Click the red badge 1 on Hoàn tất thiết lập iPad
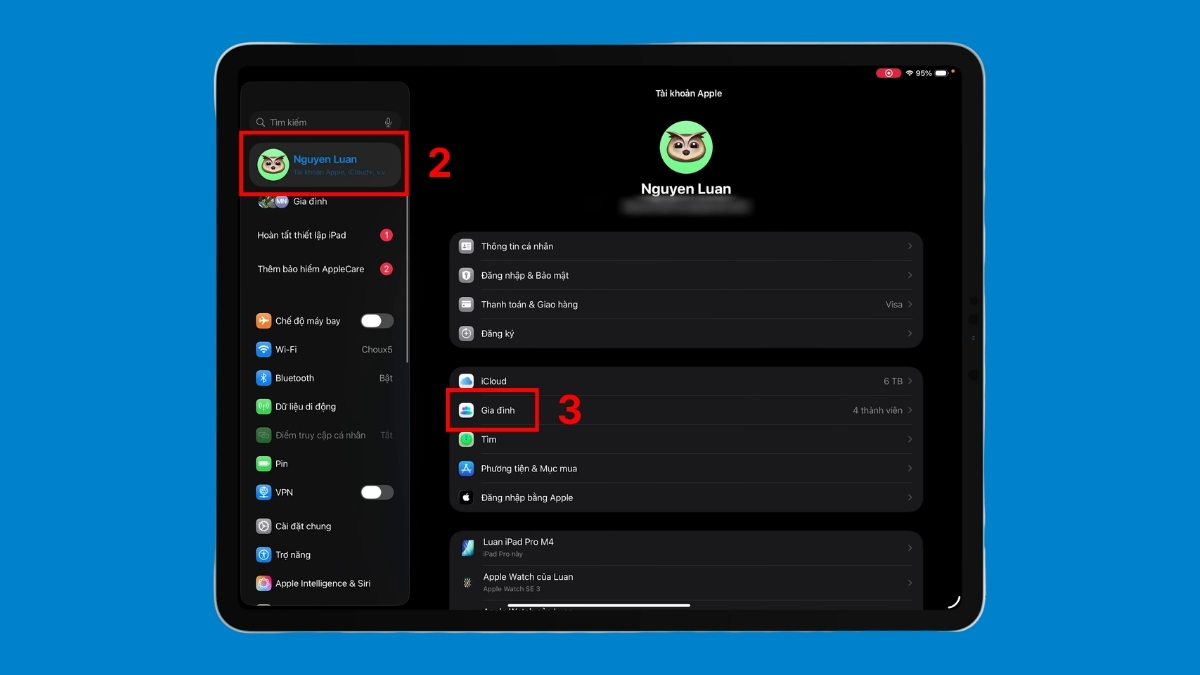 (386, 235)
